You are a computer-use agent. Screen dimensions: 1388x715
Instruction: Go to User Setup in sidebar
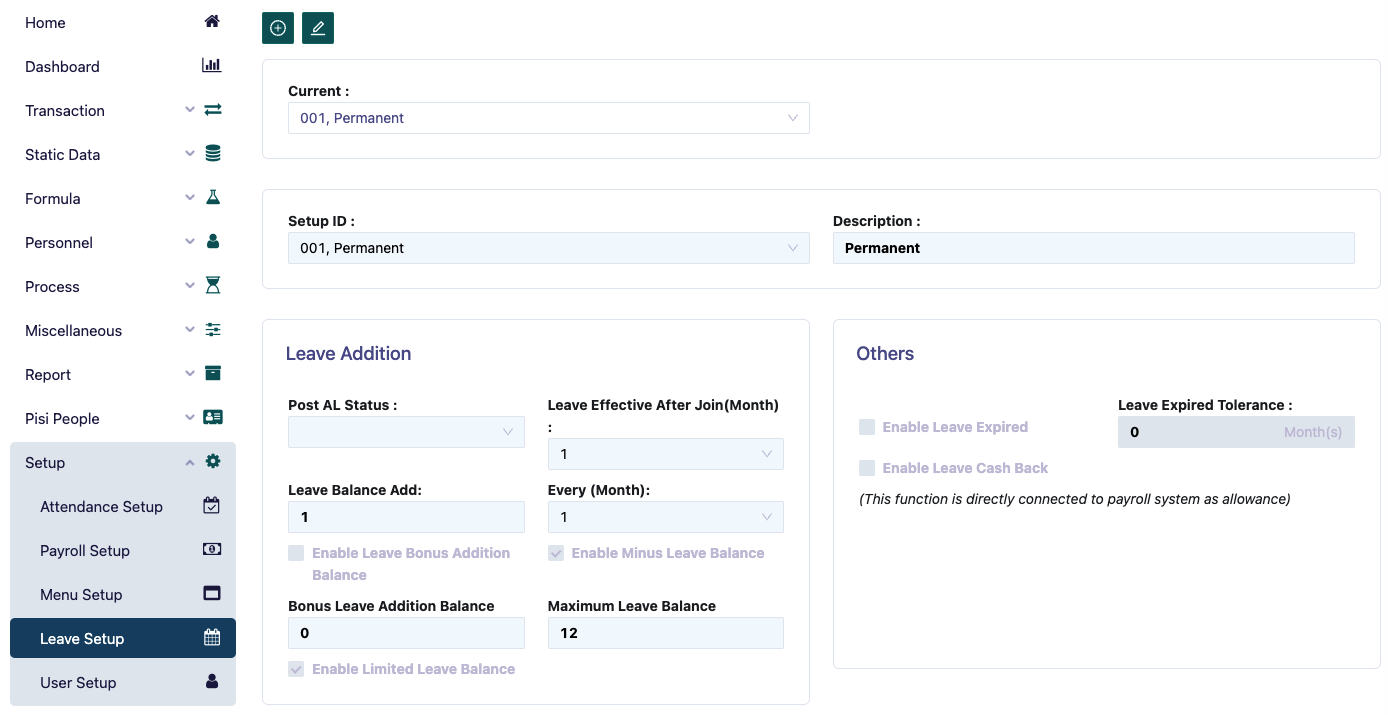pyautogui.click(x=78, y=683)
